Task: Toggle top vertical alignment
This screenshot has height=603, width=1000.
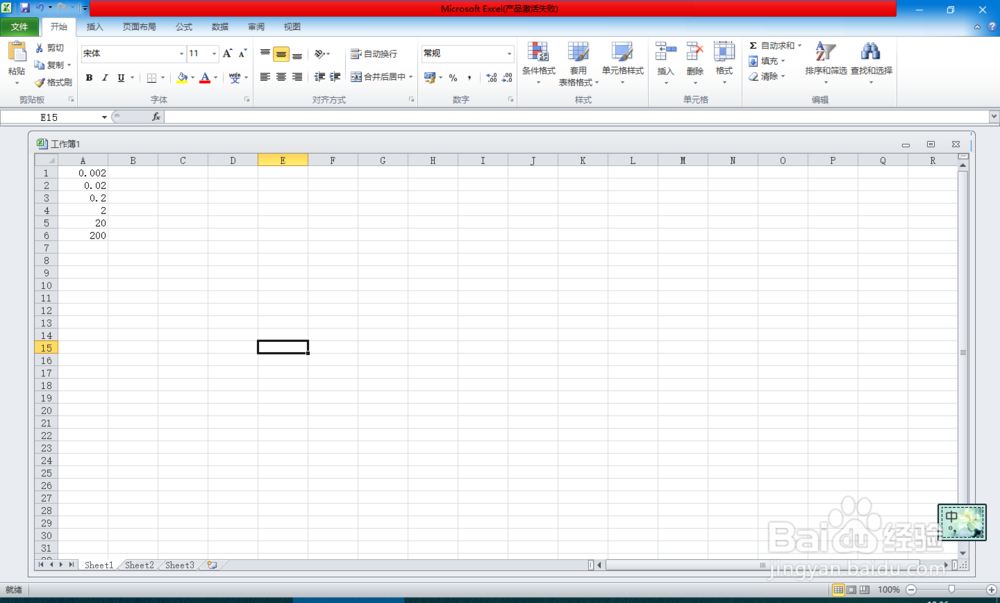Action: coord(265,54)
